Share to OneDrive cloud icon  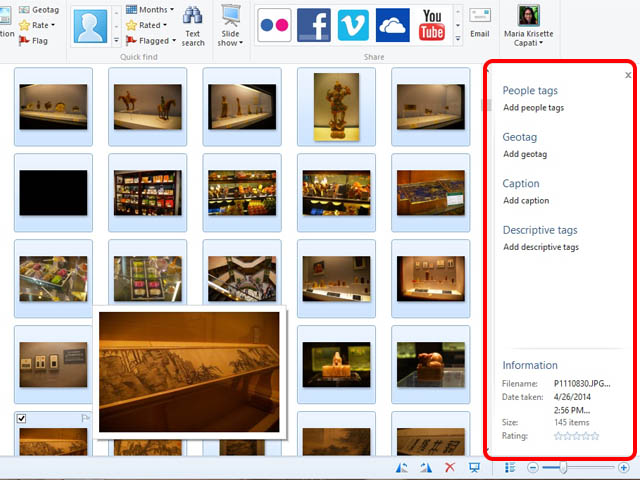pos(393,25)
